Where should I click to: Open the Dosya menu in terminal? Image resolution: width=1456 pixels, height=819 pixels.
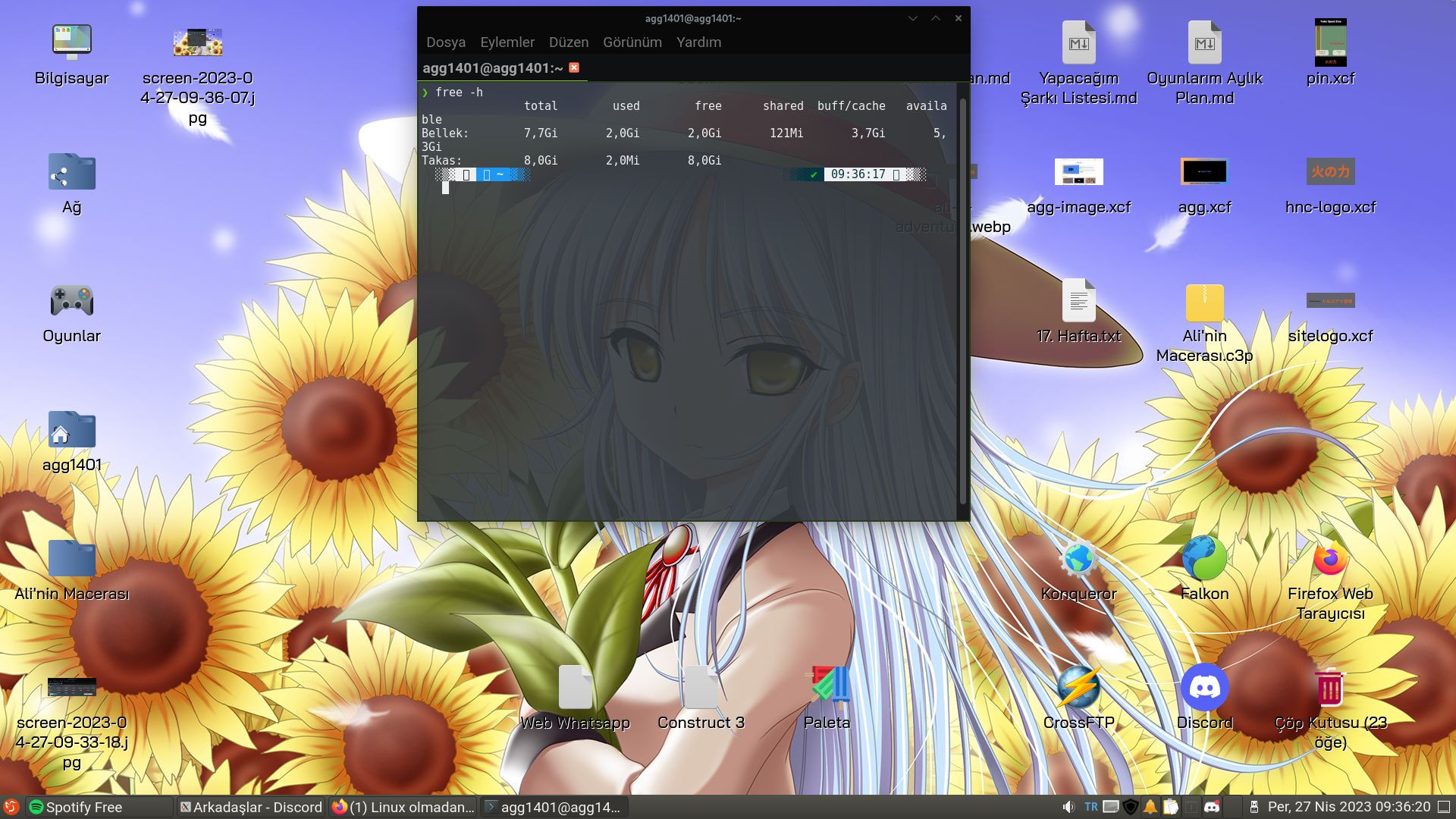(x=445, y=42)
